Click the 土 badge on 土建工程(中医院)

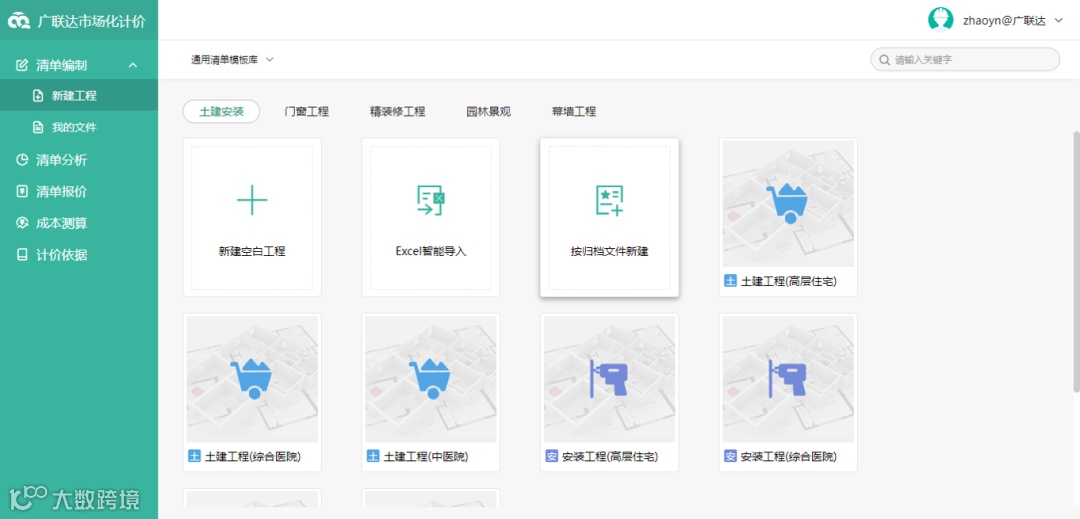[x=373, y=456]
